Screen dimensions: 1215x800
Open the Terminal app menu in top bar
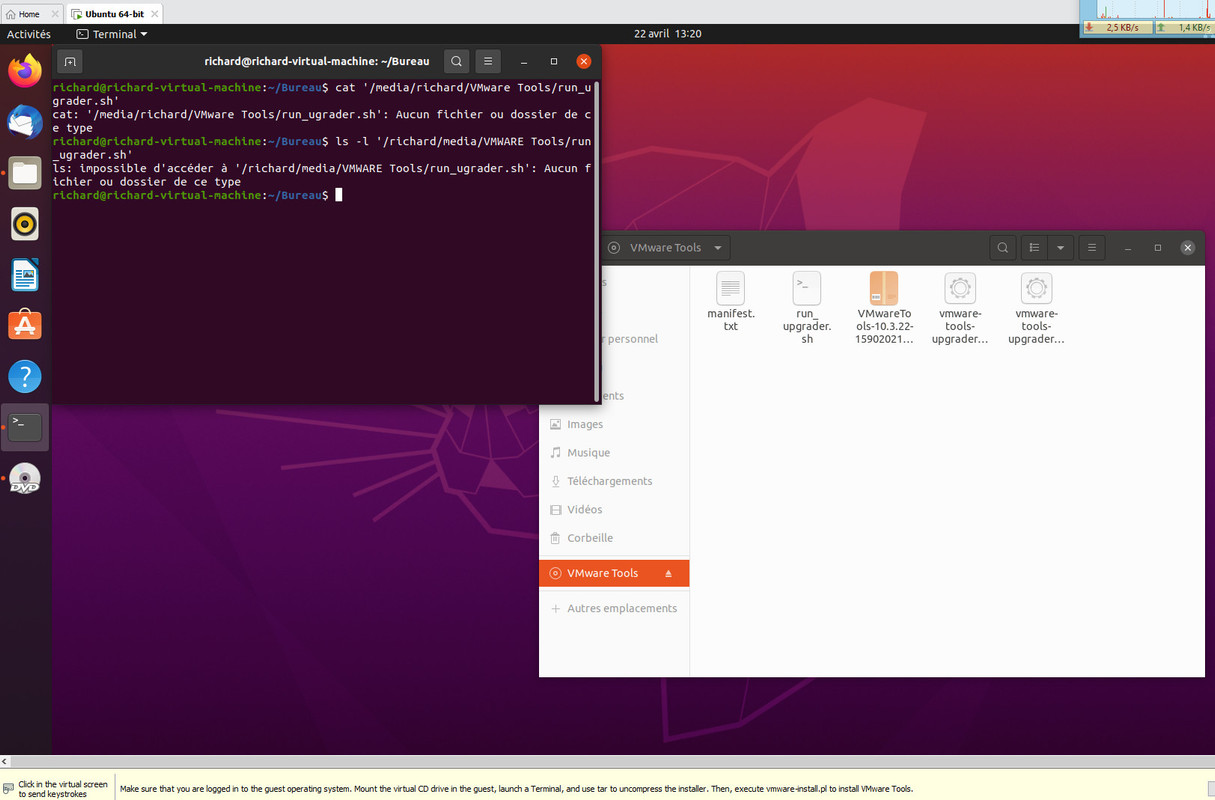[112, 34]
